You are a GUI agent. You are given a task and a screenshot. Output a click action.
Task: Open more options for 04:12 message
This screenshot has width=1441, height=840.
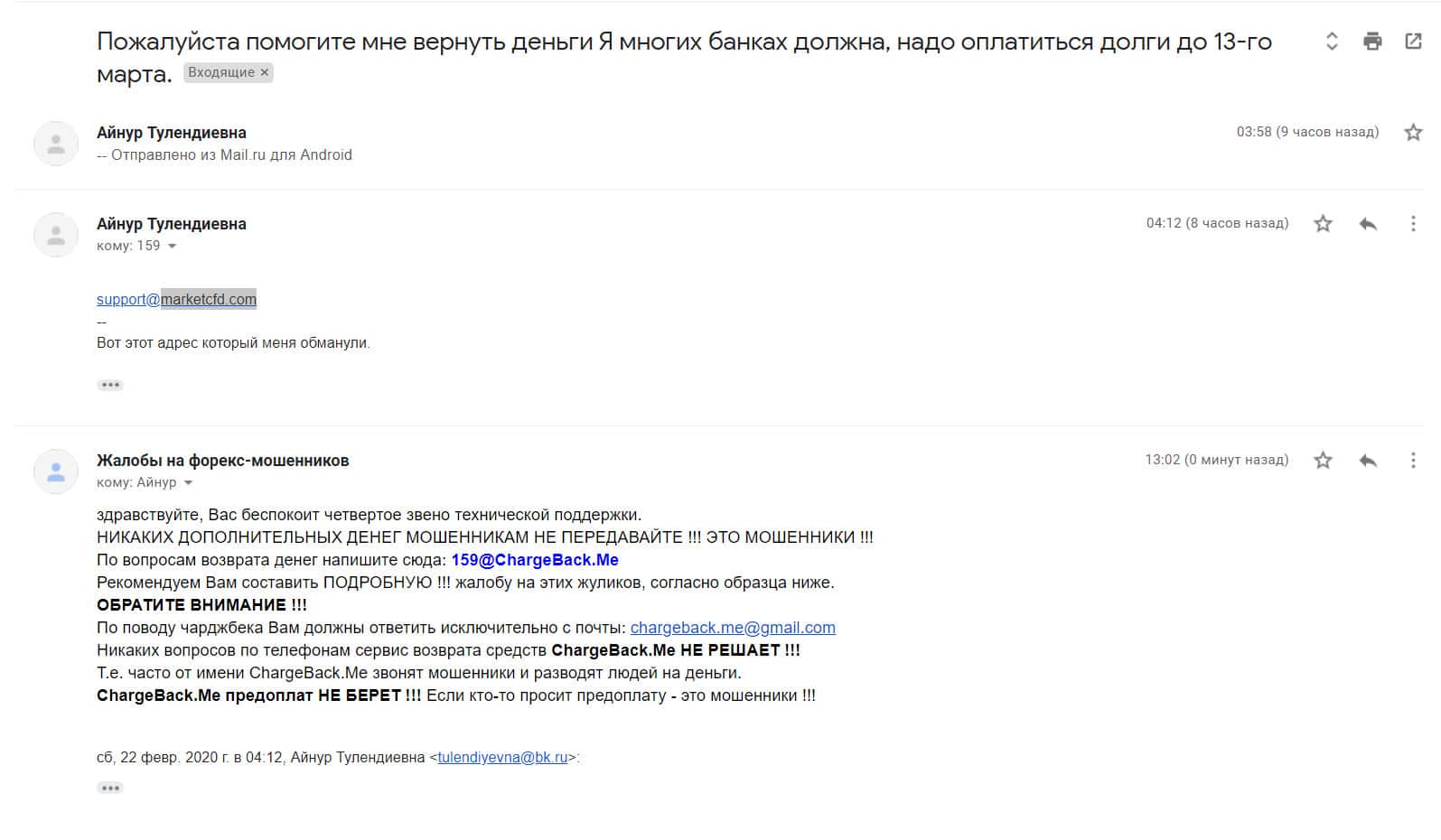click(1413, 224)
